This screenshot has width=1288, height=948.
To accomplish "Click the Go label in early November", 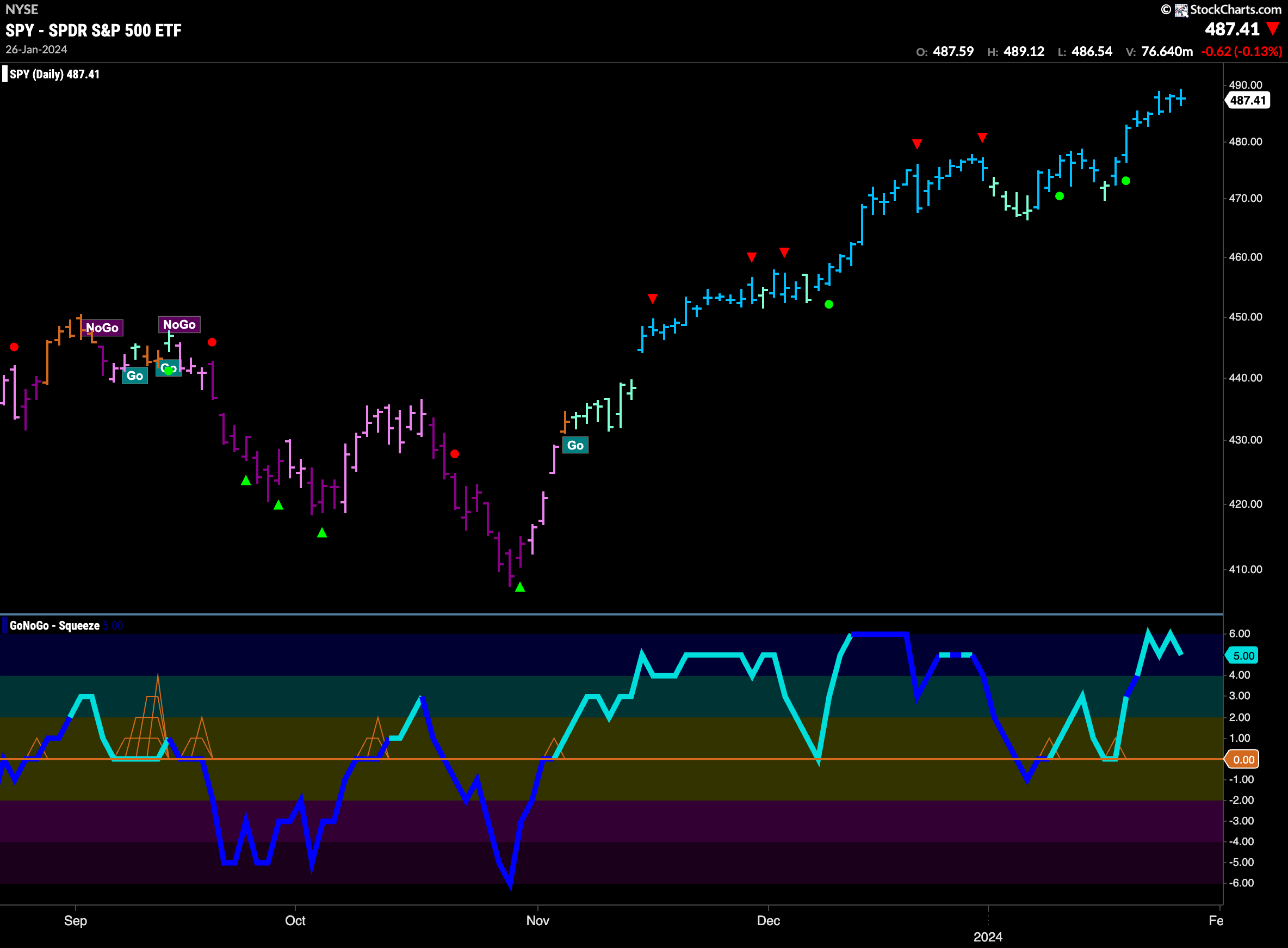I will coord(575,445).
